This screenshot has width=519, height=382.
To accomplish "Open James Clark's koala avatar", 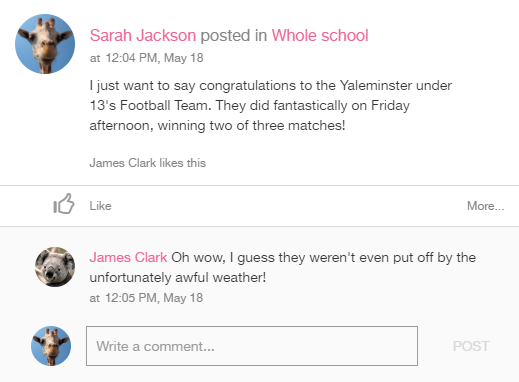I will click(55, 267).
